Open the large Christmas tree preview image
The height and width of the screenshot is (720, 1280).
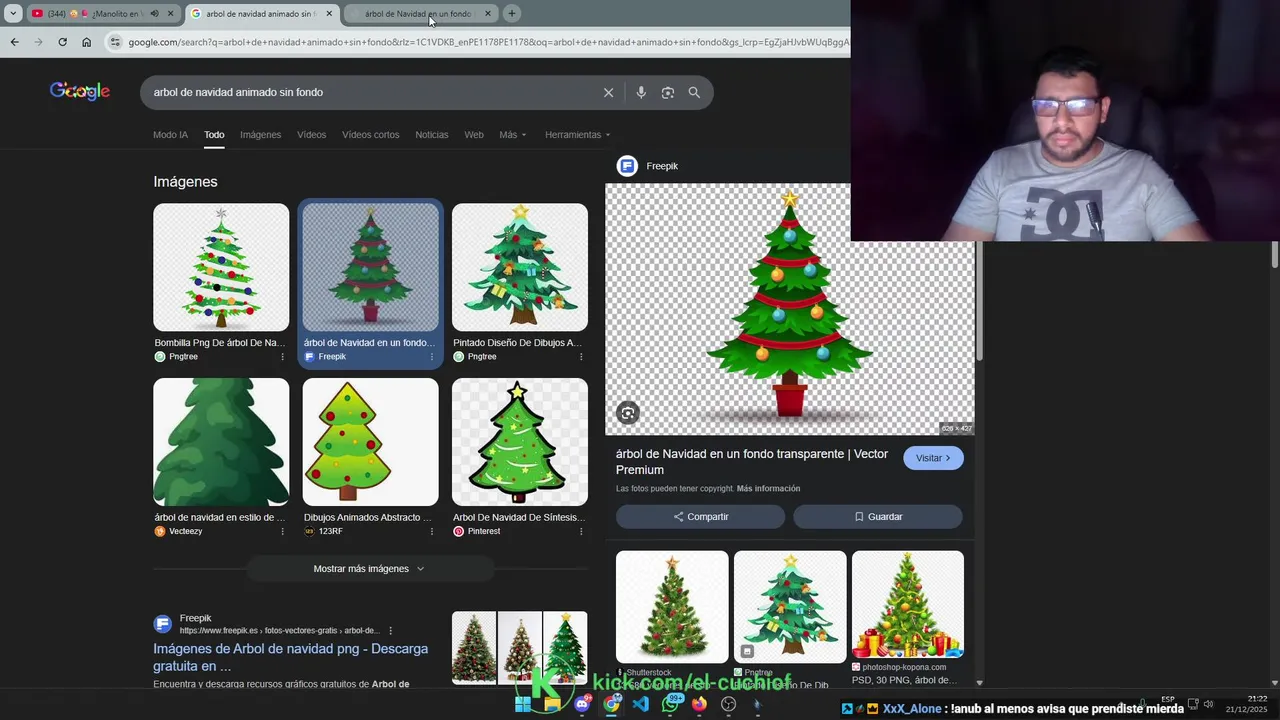790,309
